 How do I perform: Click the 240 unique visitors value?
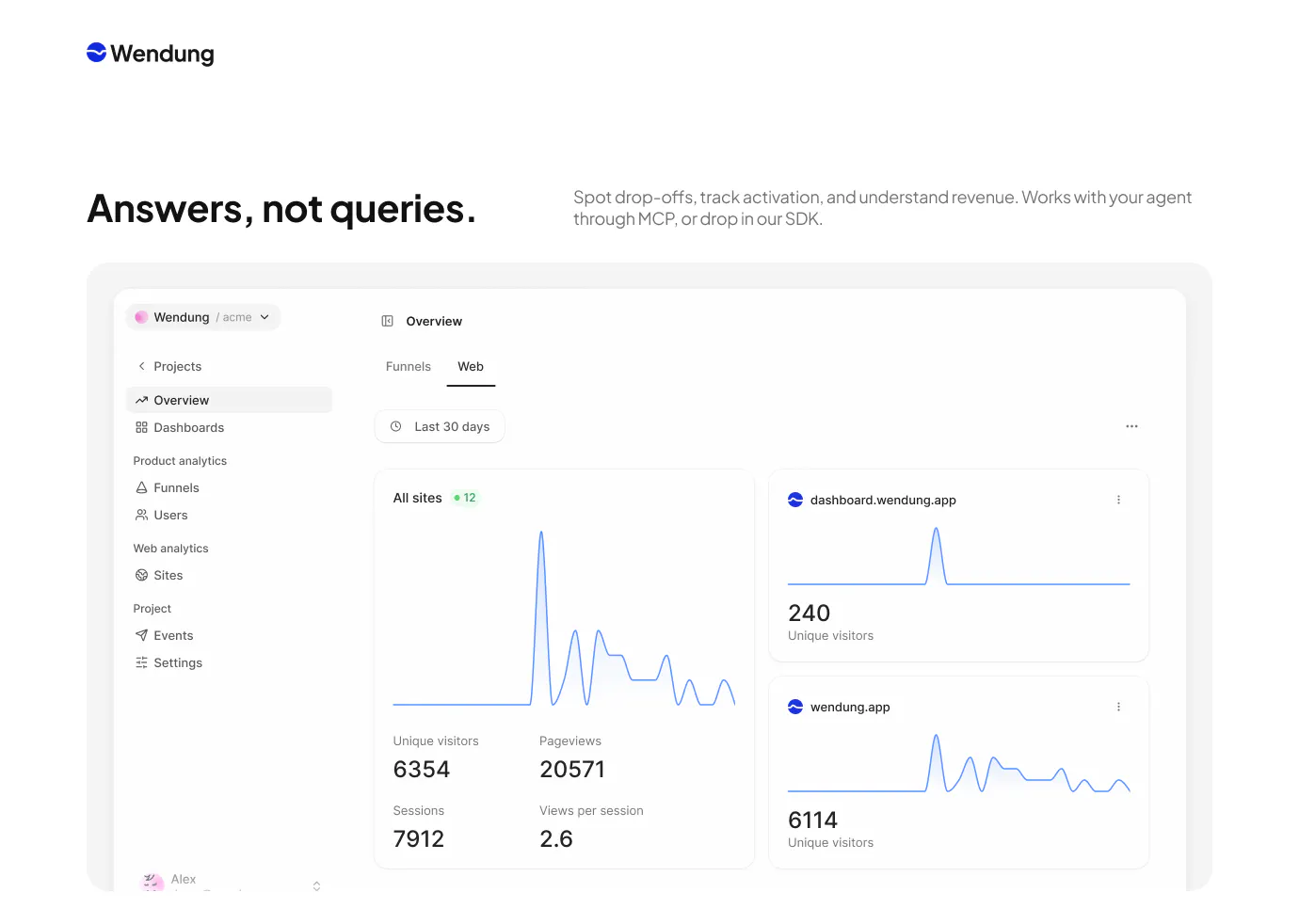(x=810, y=613)
